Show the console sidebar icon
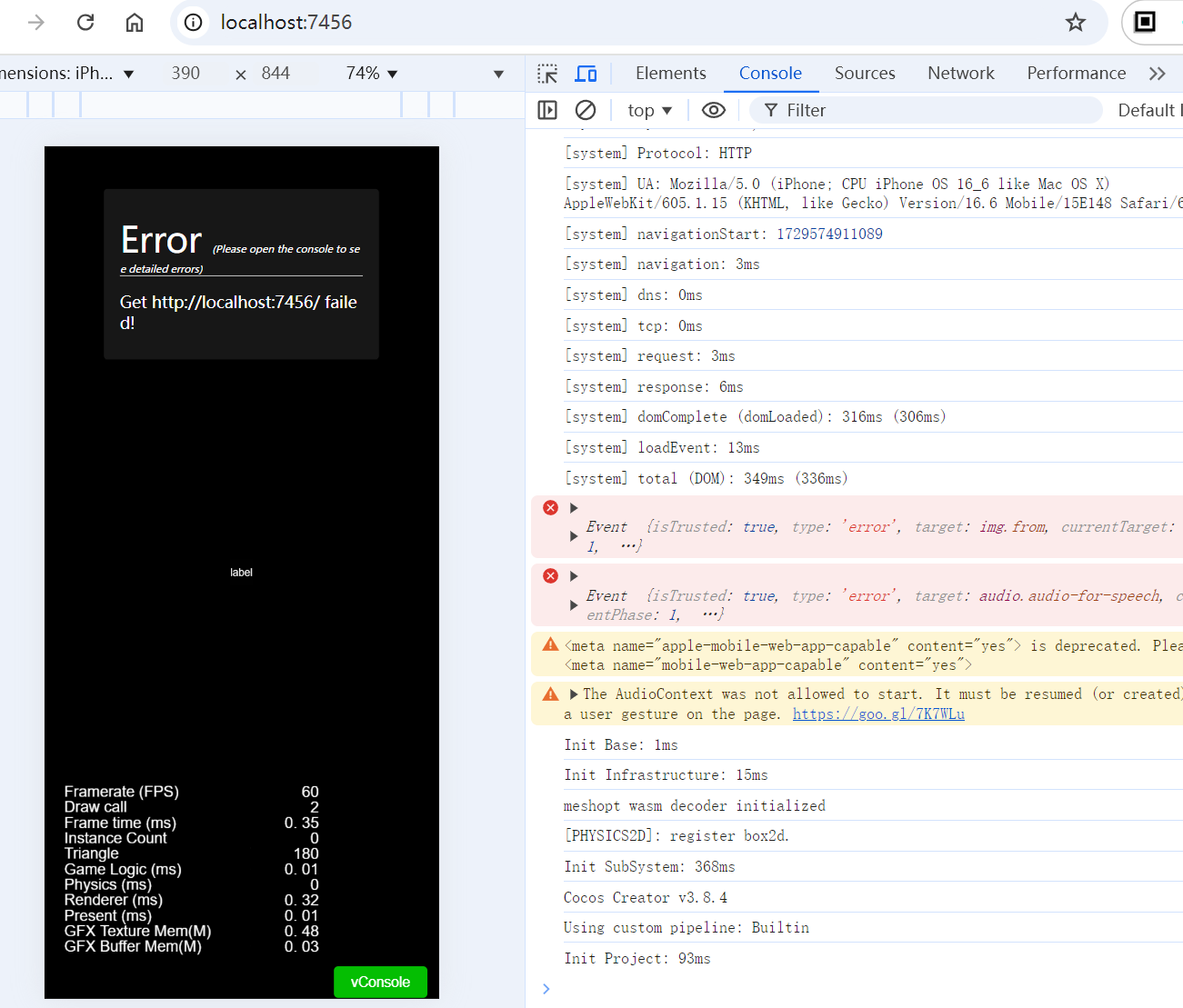Image resolution: width=1183 pixels, height=1008 pixels. tap(547, 110)
